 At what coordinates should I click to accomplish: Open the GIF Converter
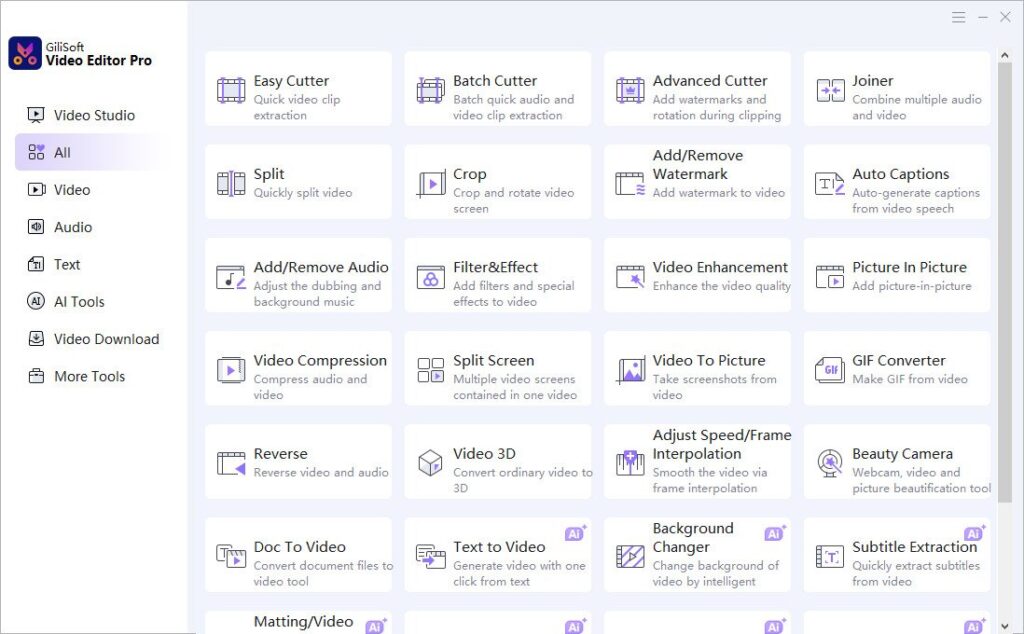coord(896,368)
